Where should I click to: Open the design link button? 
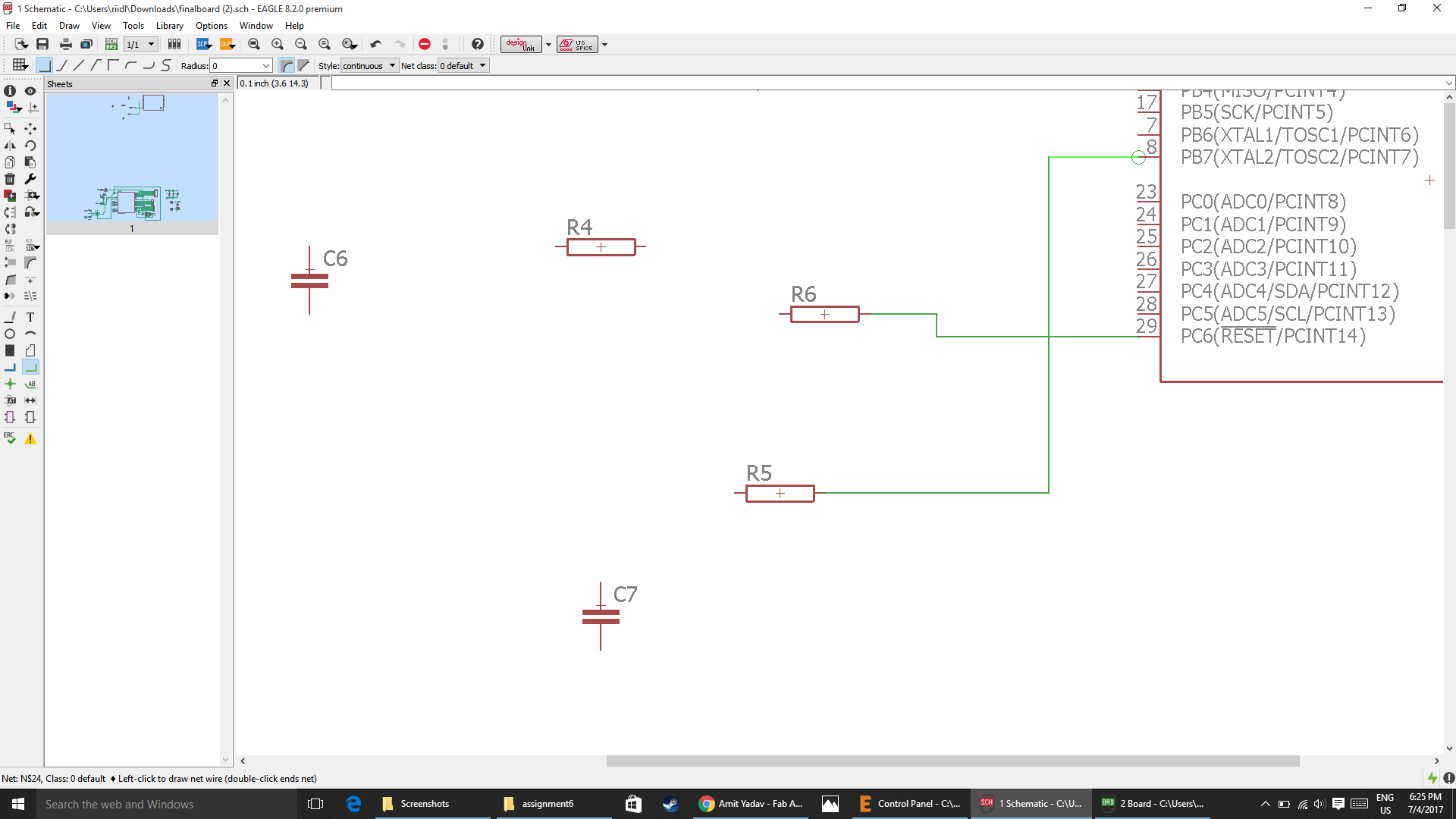[521, 44]
